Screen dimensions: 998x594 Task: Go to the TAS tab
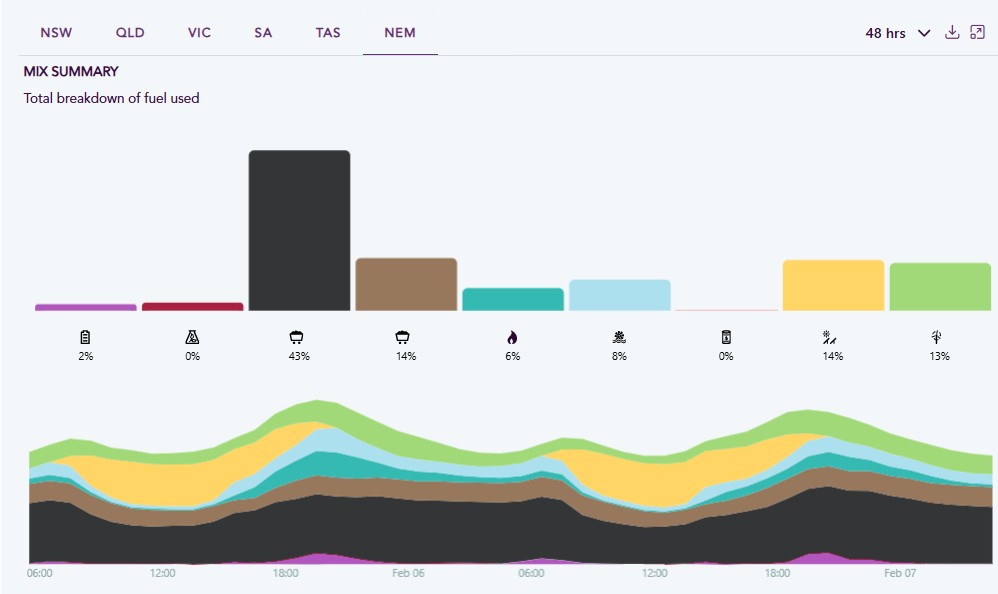pos(328,32)
